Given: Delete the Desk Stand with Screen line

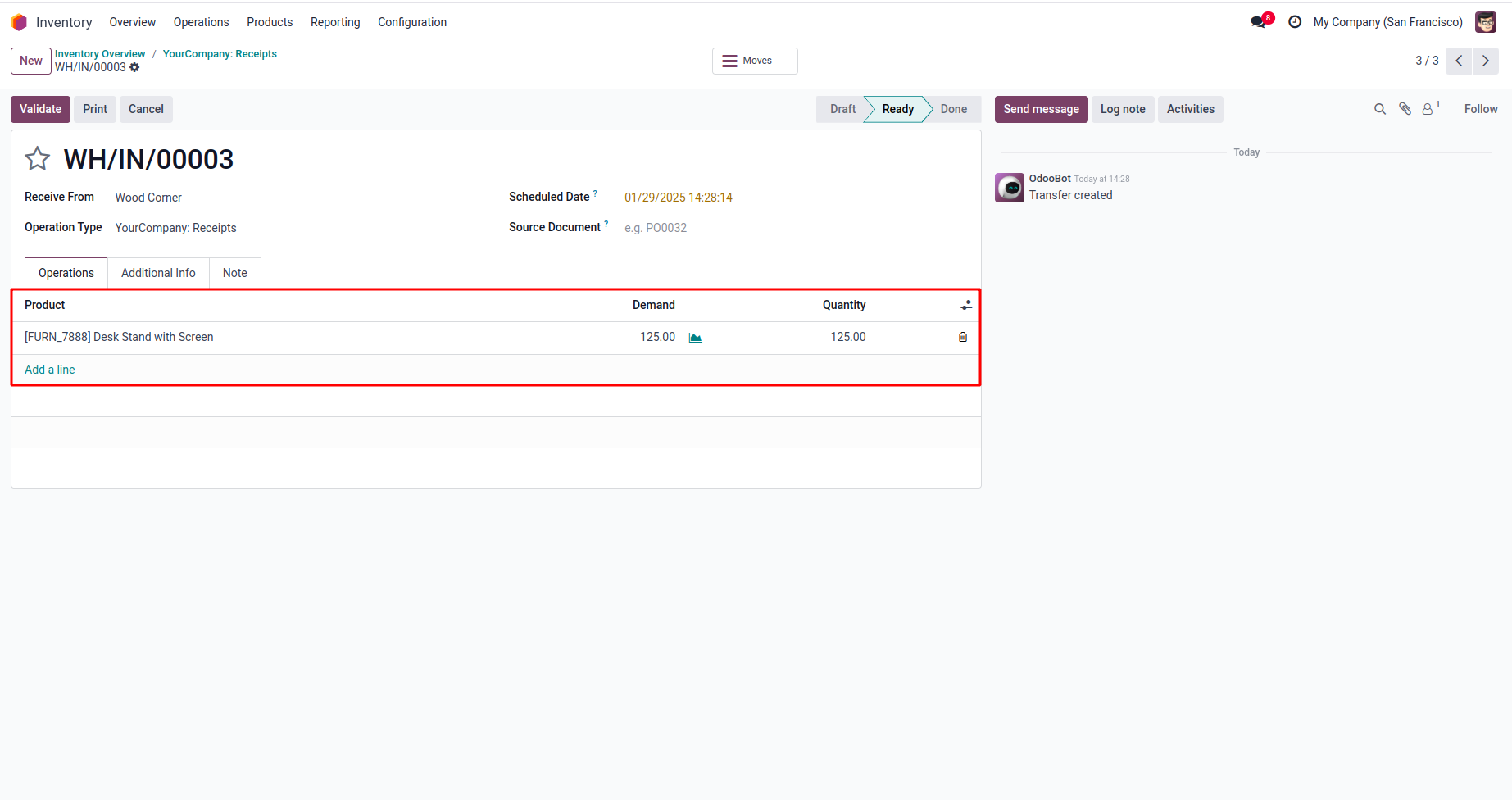Looking at the screenshot, I should coord(963,337).
